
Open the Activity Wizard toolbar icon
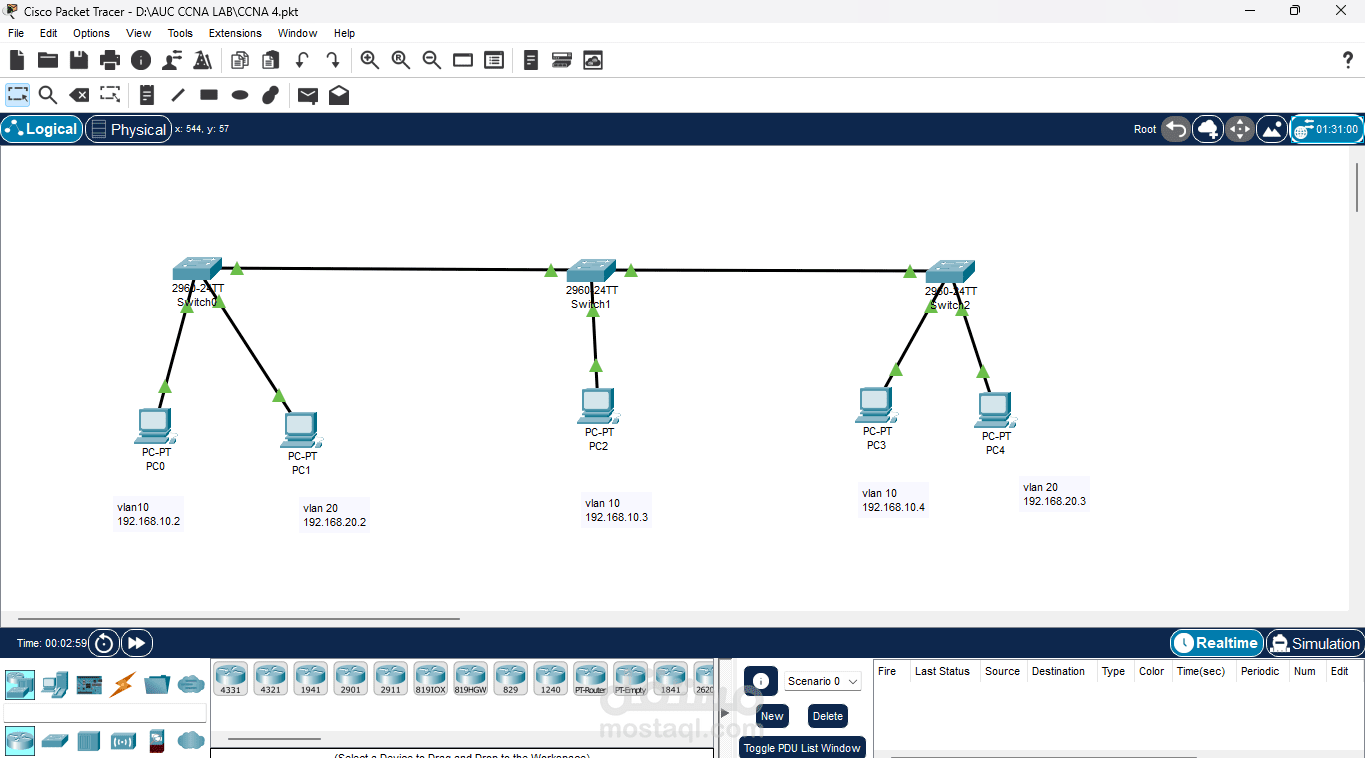click(203, 60)
